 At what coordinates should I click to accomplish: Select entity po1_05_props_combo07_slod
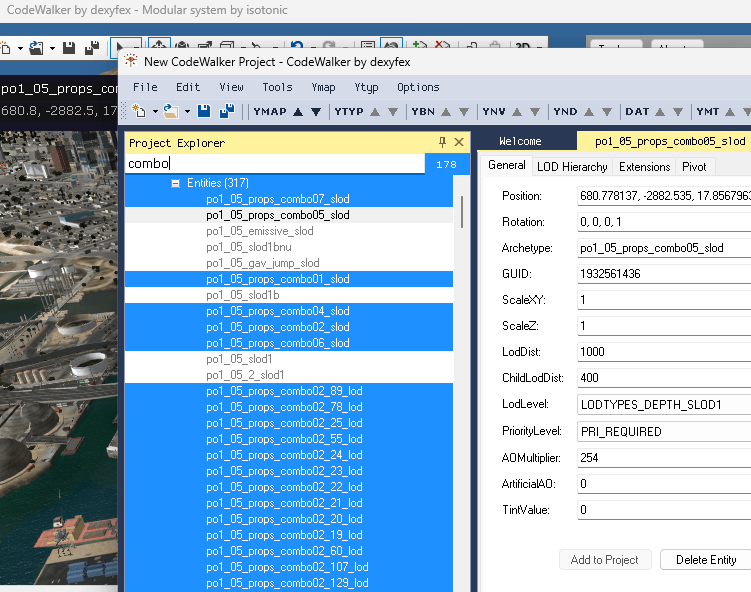click(x=278, y=199)
